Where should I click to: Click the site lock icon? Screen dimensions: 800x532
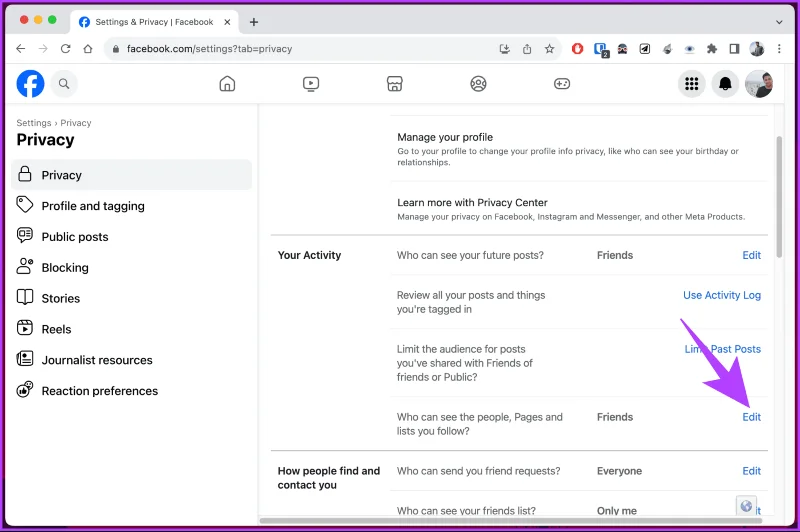pos(116,49)
